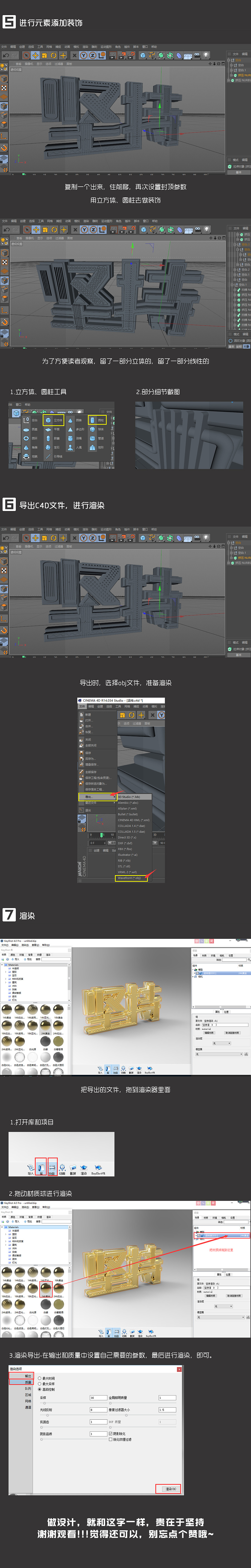Select the scale tool beside the open 文件 menu
The height and width of the screenshot is (1568, 251).
(122, 715)
